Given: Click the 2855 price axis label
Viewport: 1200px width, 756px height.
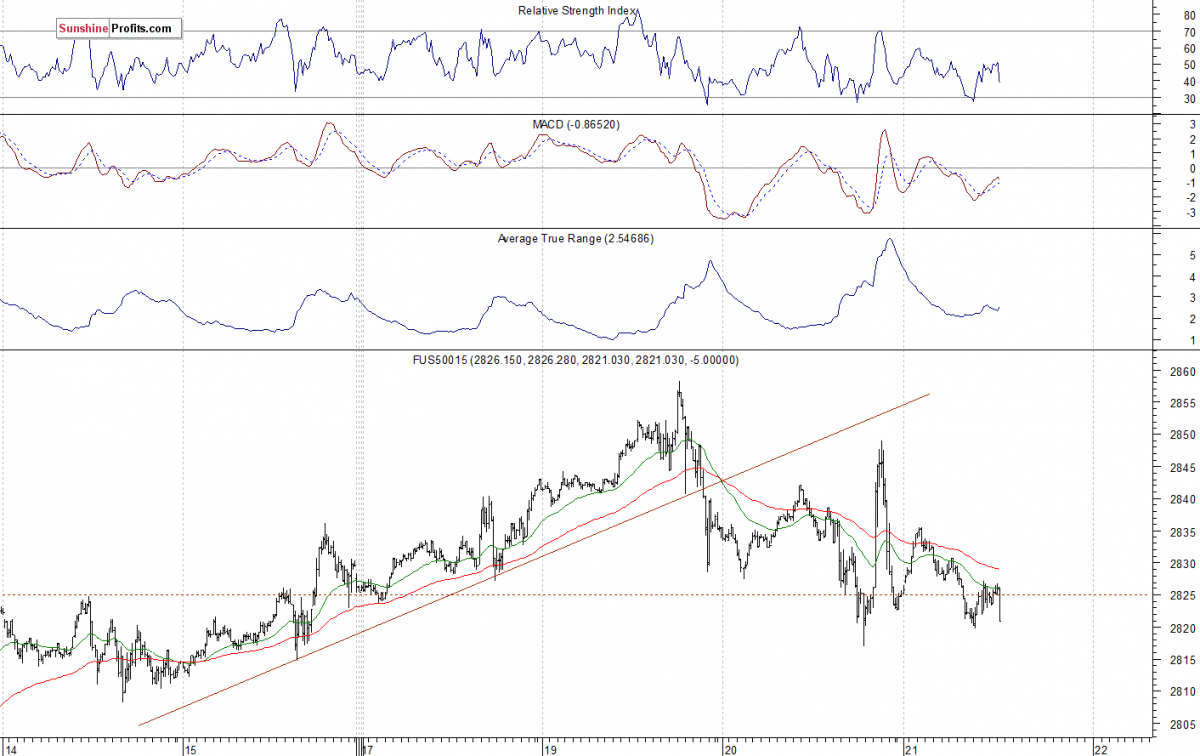Looking at the screenshot, I should tap(1182, 404).
